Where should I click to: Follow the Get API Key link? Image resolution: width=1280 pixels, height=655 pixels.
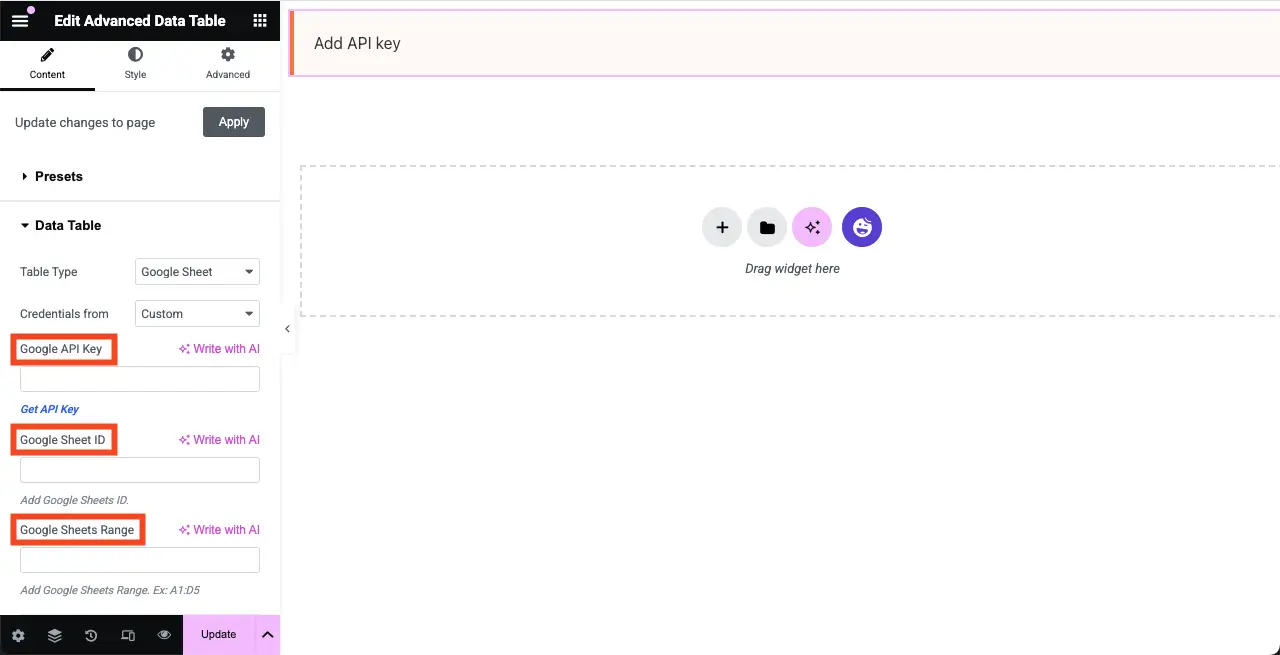(x=50, y=409)
